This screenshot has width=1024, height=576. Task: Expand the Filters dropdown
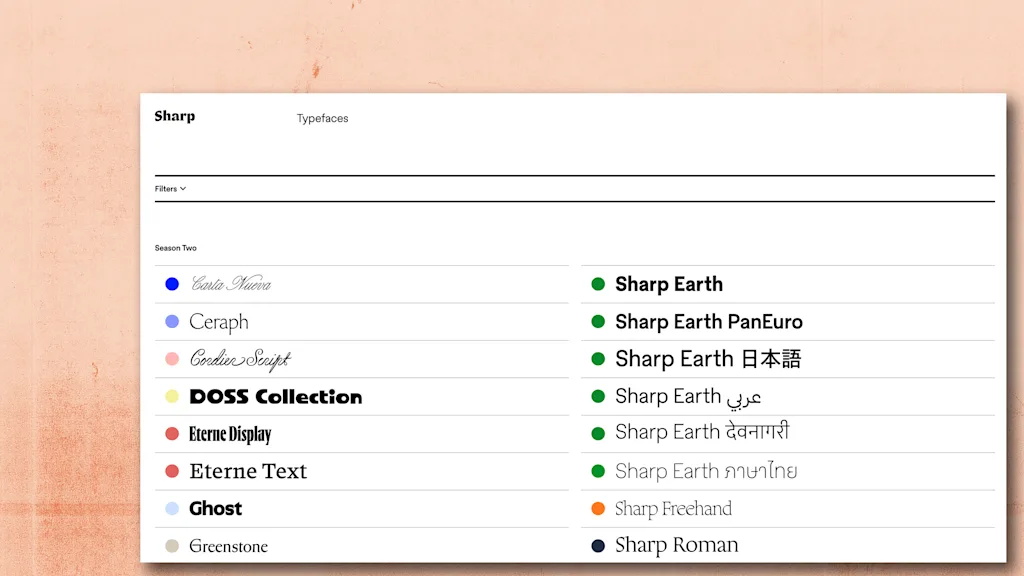(170, 188)
